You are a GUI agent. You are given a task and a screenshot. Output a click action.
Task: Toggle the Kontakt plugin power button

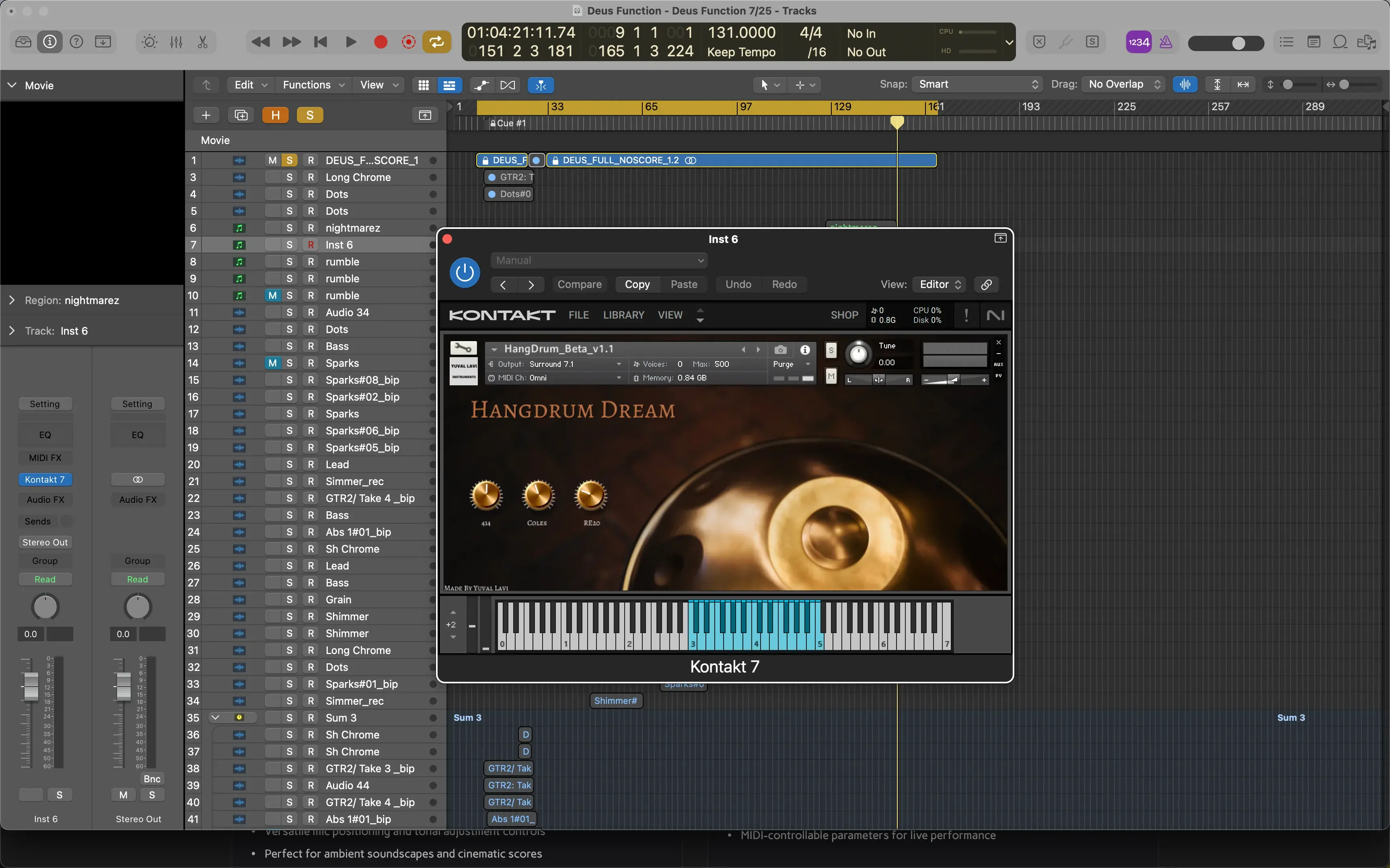[x=464, y=272]
